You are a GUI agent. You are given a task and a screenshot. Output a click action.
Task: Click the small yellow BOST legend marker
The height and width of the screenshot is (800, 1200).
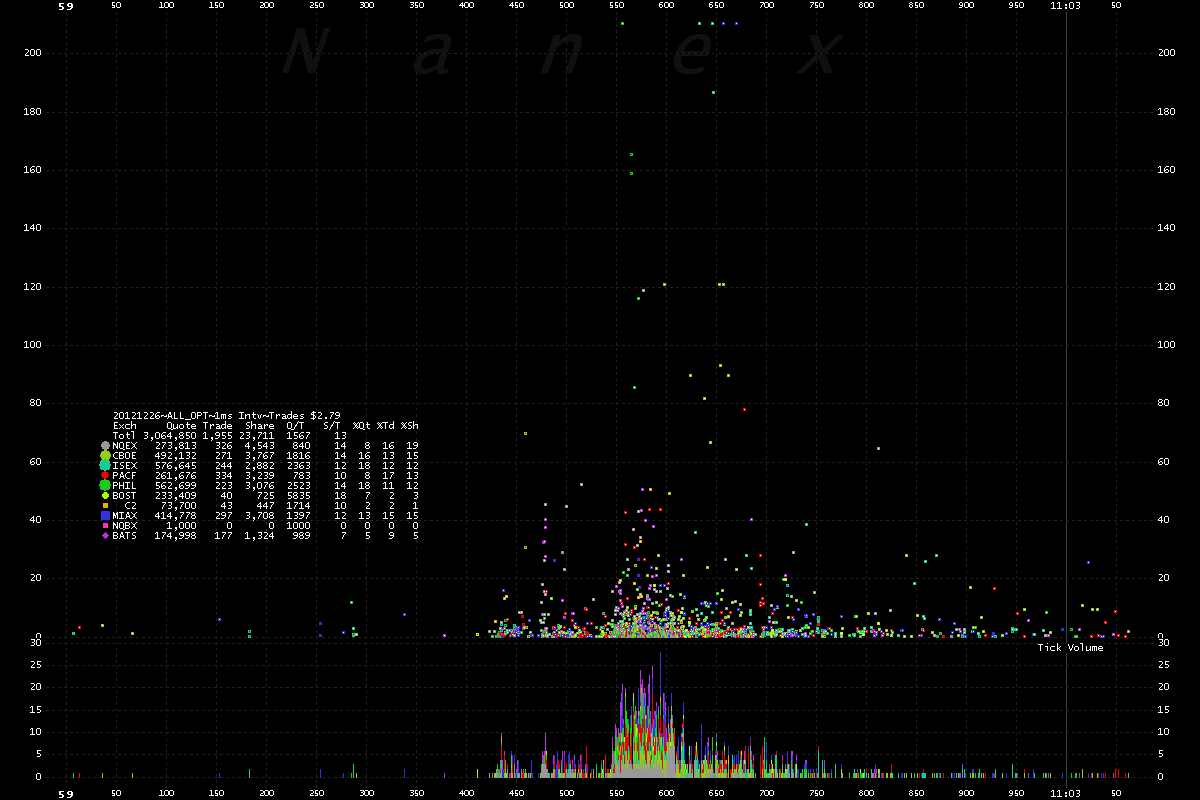tap(105, 495)
